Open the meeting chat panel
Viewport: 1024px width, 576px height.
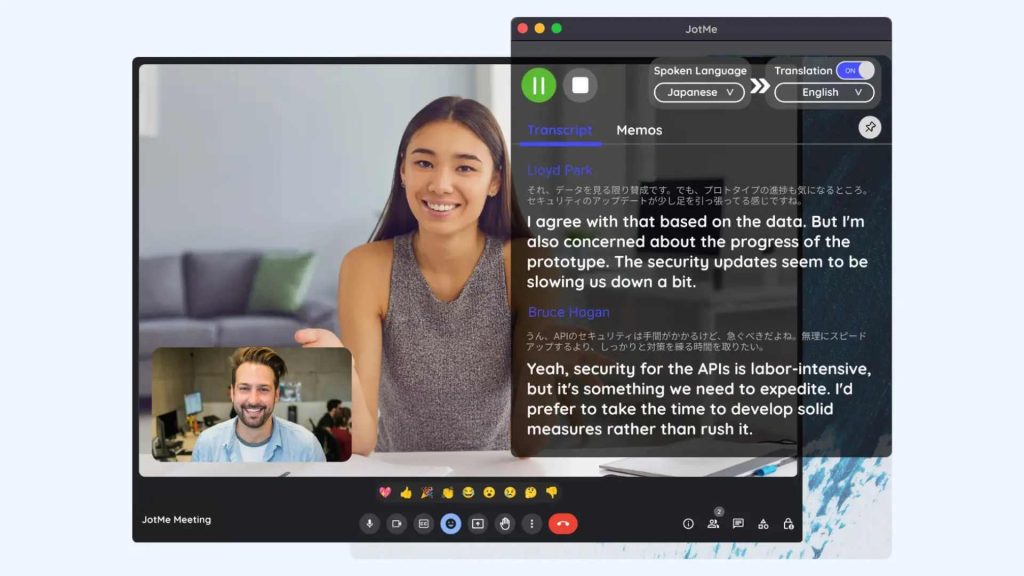[x=738, y=524]
